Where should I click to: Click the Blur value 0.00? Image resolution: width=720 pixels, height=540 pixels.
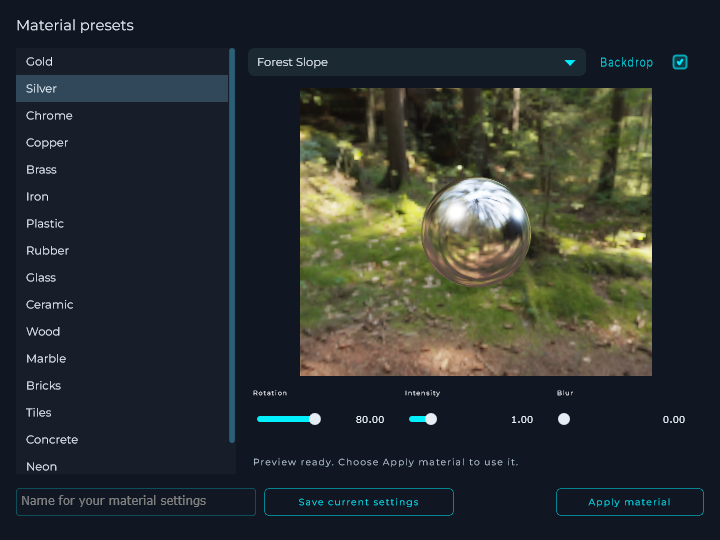(674, 419)
